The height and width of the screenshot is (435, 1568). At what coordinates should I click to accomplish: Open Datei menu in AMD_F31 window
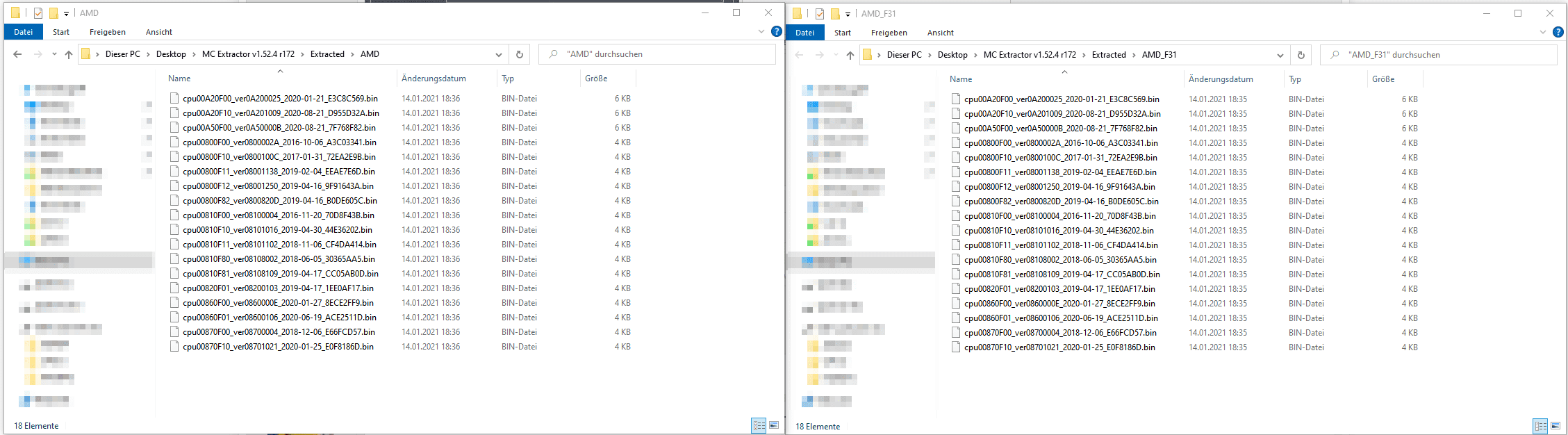805,33
